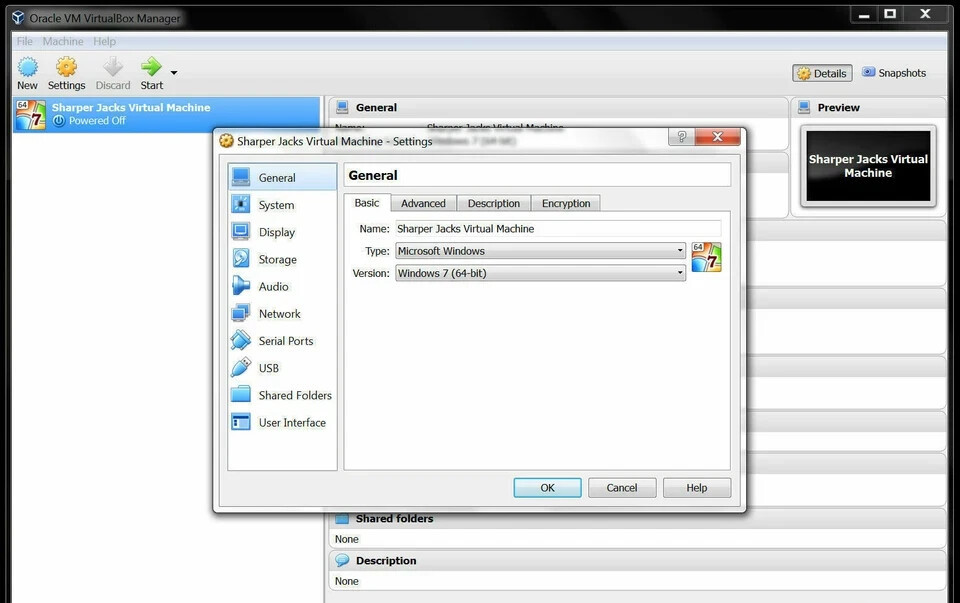This screenshot has width=960, height=603.
Task: Select the USB category icon
Action: coord(241,367)
